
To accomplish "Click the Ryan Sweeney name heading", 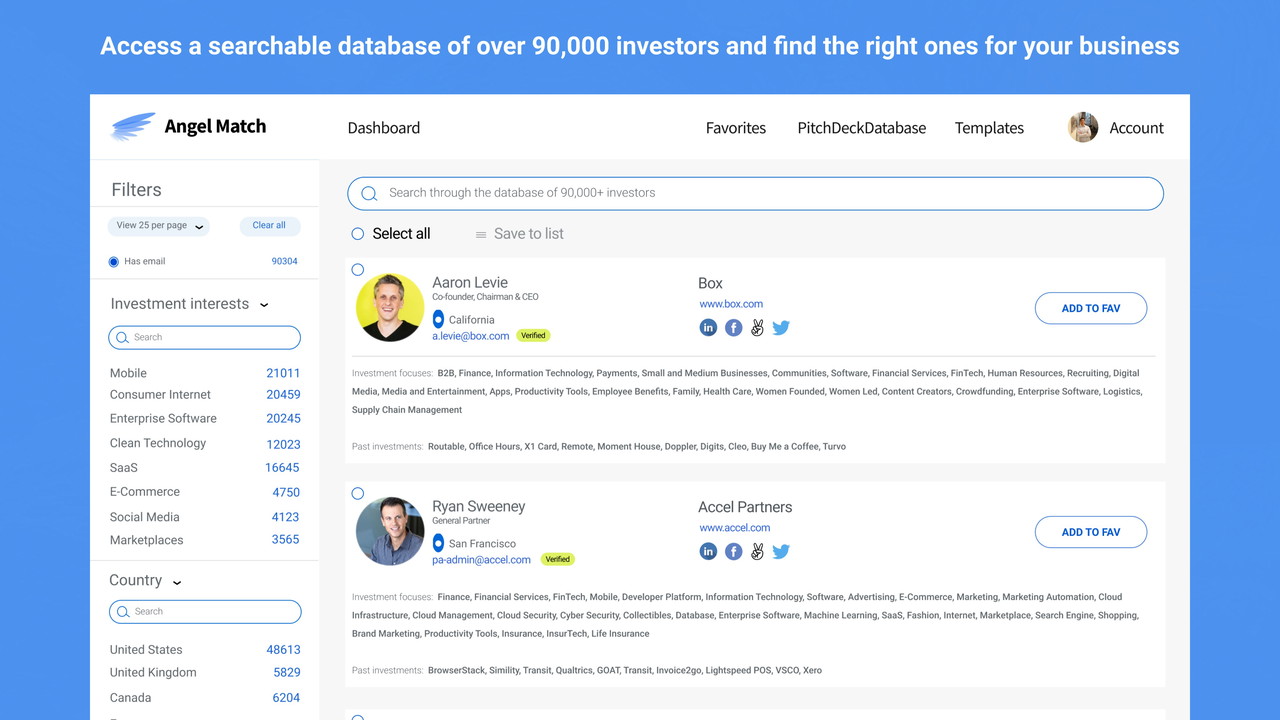I will pos(478,507).
